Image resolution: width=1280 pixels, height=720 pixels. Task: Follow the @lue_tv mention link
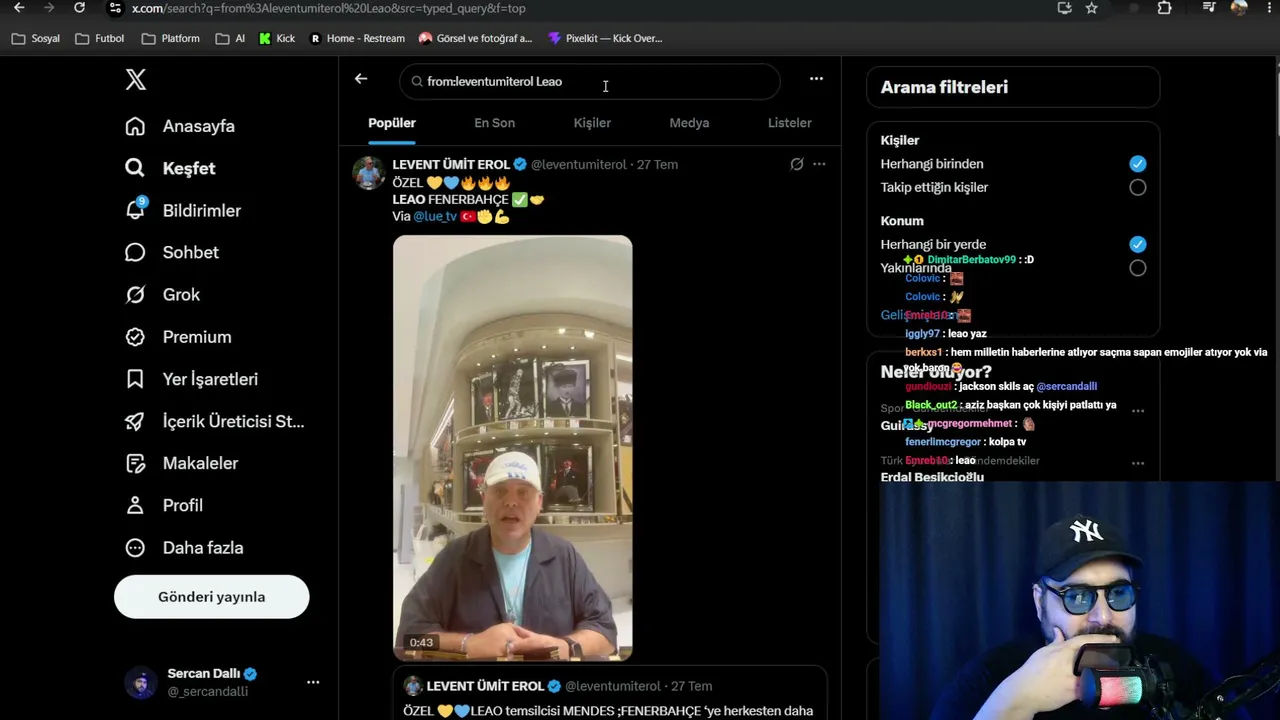435,216
